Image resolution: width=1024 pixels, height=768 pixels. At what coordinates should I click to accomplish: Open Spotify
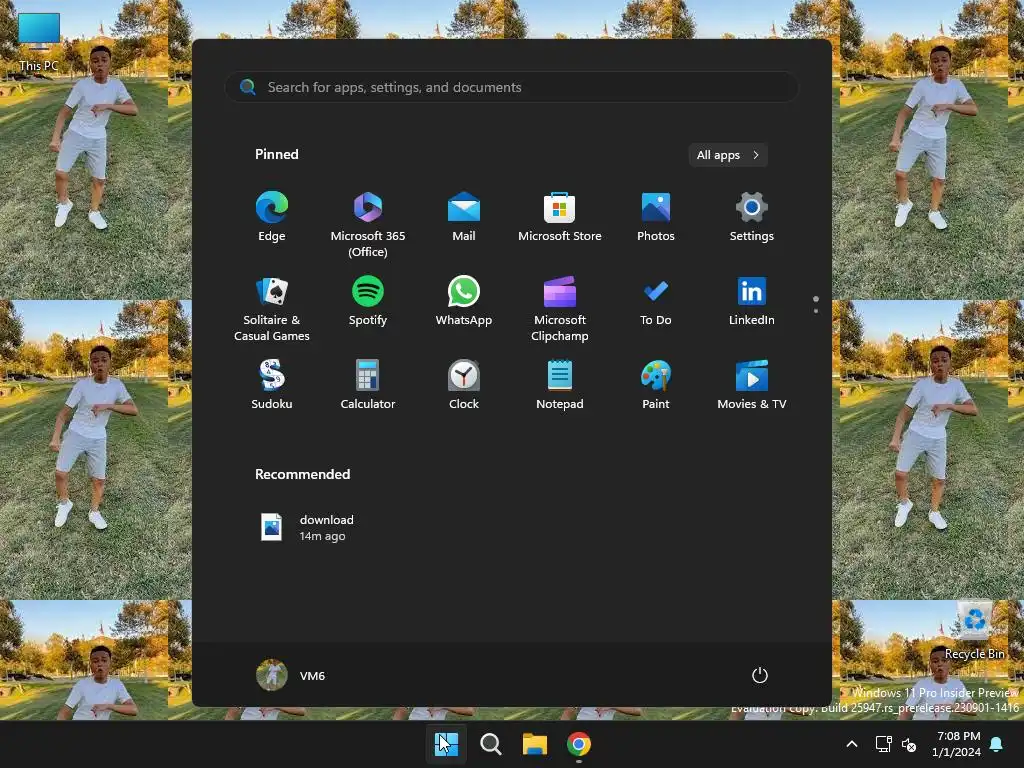pos(368,302)
